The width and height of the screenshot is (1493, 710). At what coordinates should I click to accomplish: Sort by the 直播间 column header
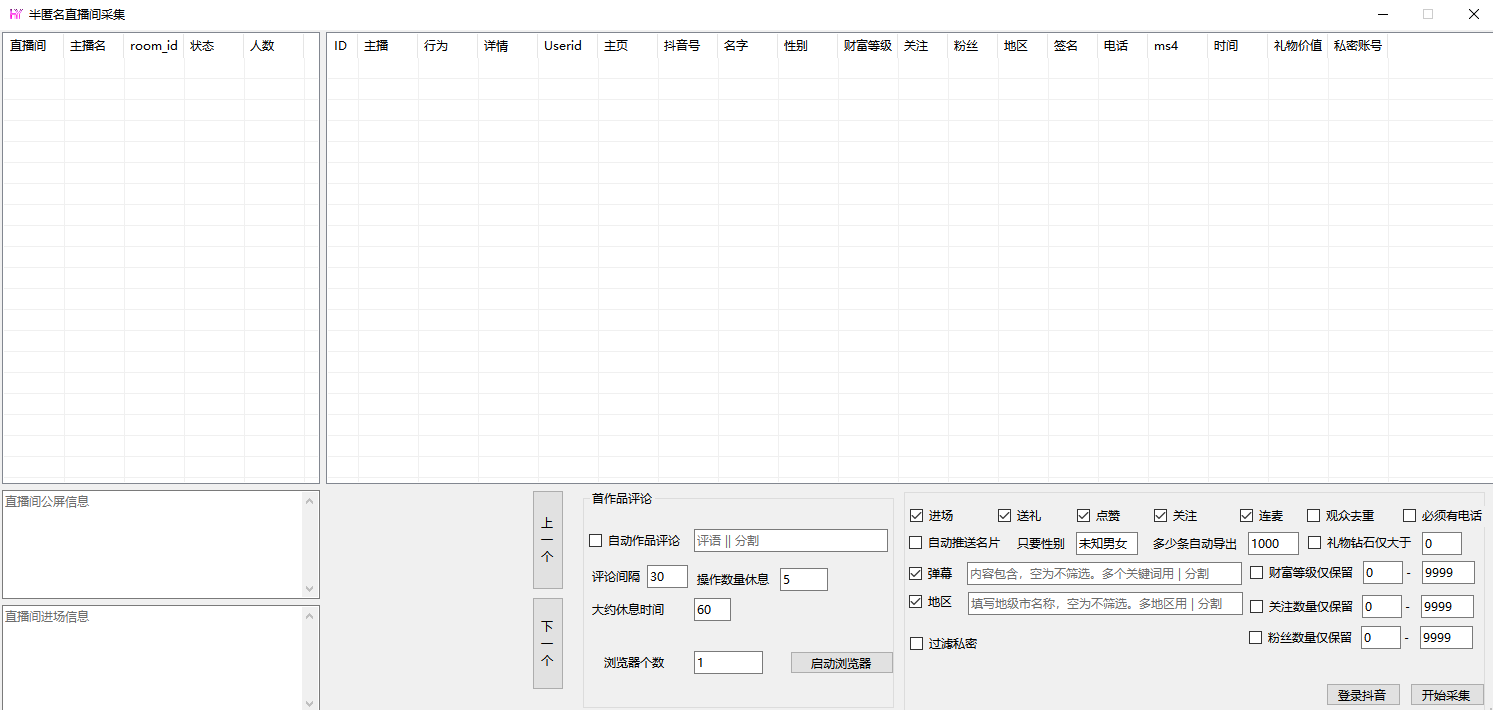pyautogui.click(x=34, y=46)
